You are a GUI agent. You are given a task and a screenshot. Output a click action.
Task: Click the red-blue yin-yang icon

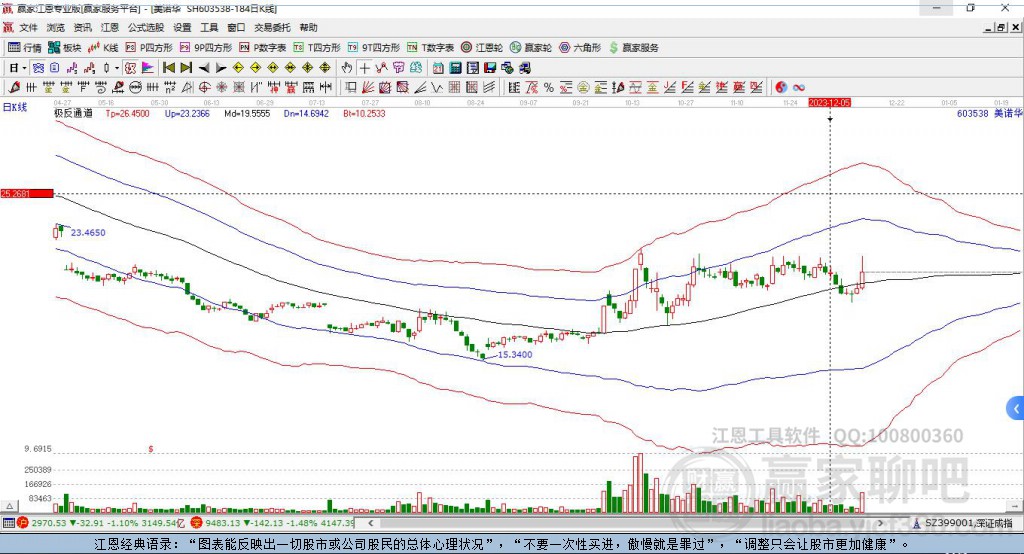click(780, 87)
